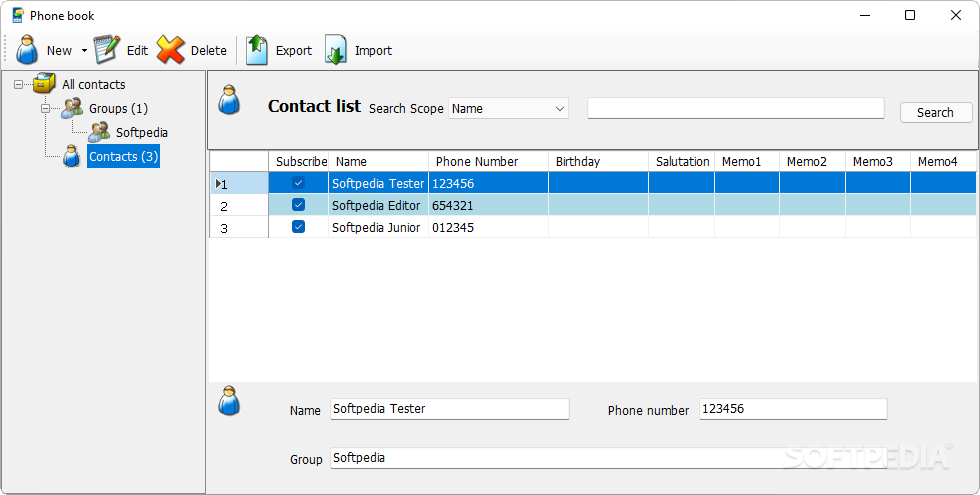This screenshot has height=495, width=980.
Task: Click the Memo2 column header
Action: tap(812, 161)
